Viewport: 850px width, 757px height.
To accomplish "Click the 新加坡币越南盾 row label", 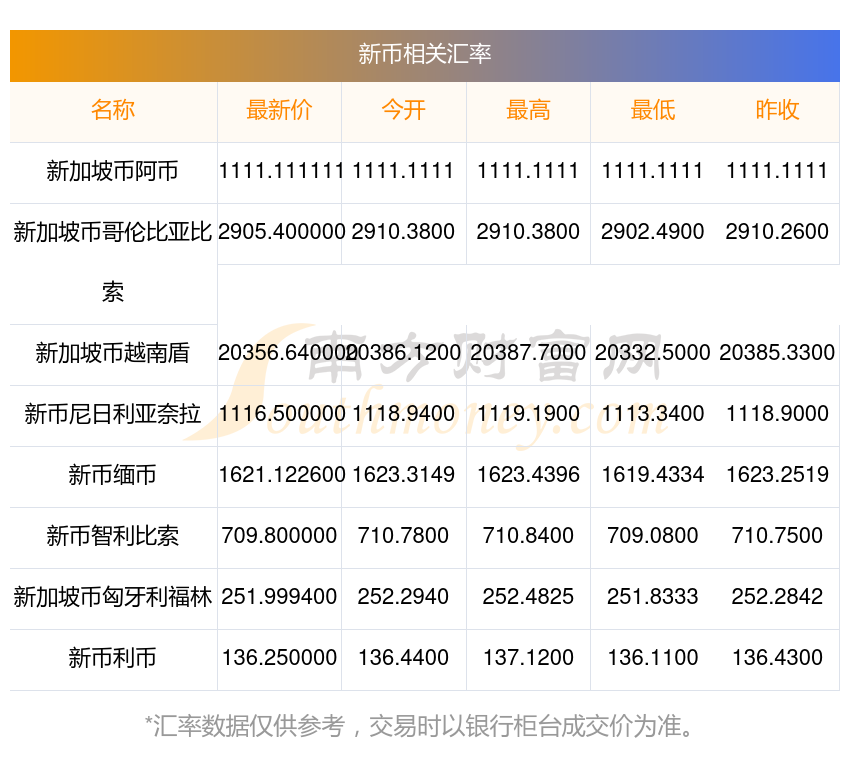I will 113,354.
